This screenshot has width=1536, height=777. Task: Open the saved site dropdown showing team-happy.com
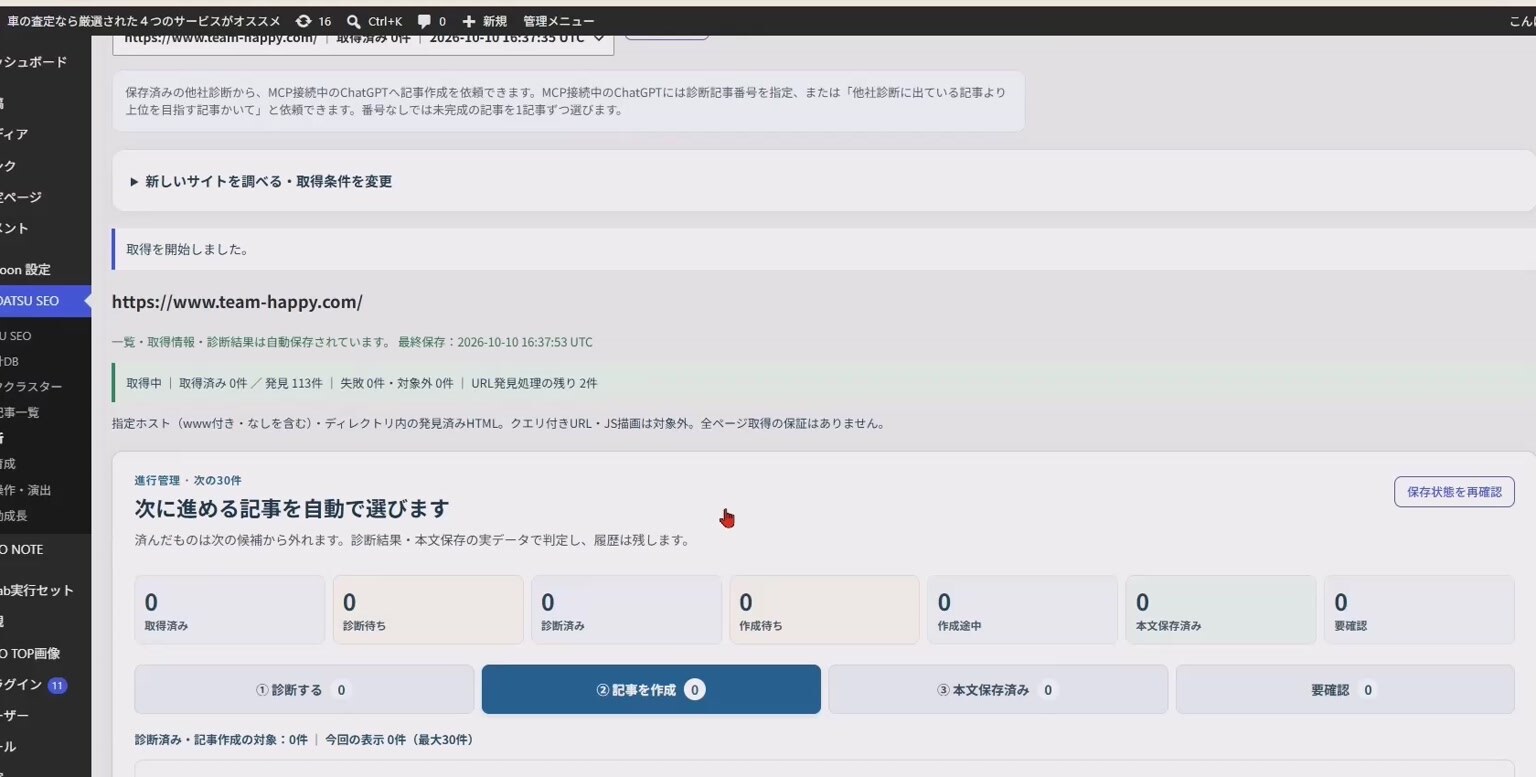coord(363,38)
